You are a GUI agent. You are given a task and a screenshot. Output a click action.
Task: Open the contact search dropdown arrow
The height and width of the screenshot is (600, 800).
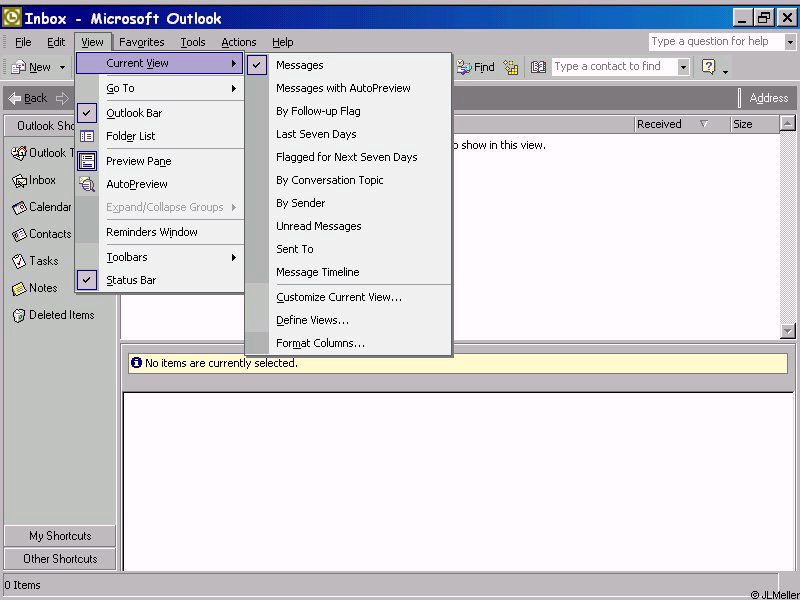[683, 67]
